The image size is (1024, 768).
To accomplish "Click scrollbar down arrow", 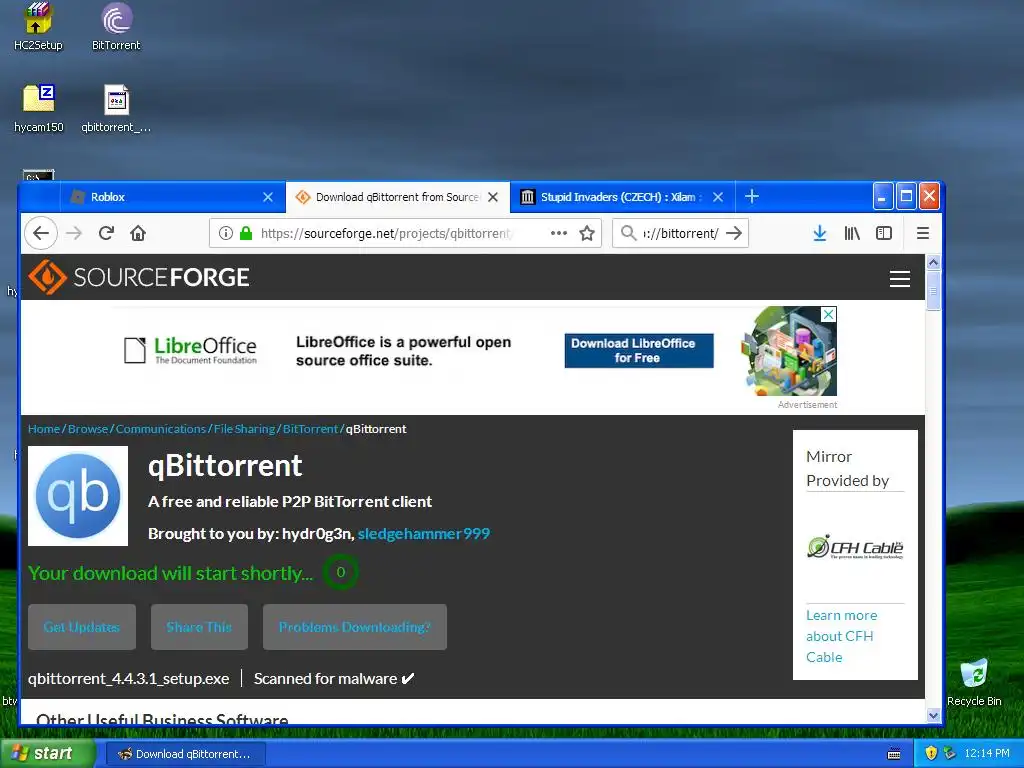I will (x=933, y=716).
